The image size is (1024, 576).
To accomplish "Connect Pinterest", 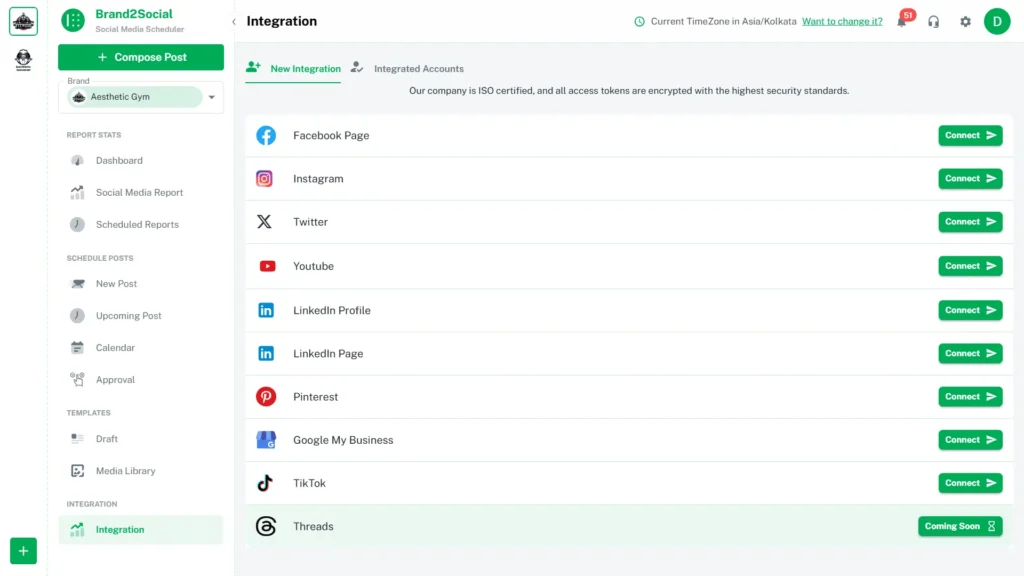I will [x=970, y=396].
